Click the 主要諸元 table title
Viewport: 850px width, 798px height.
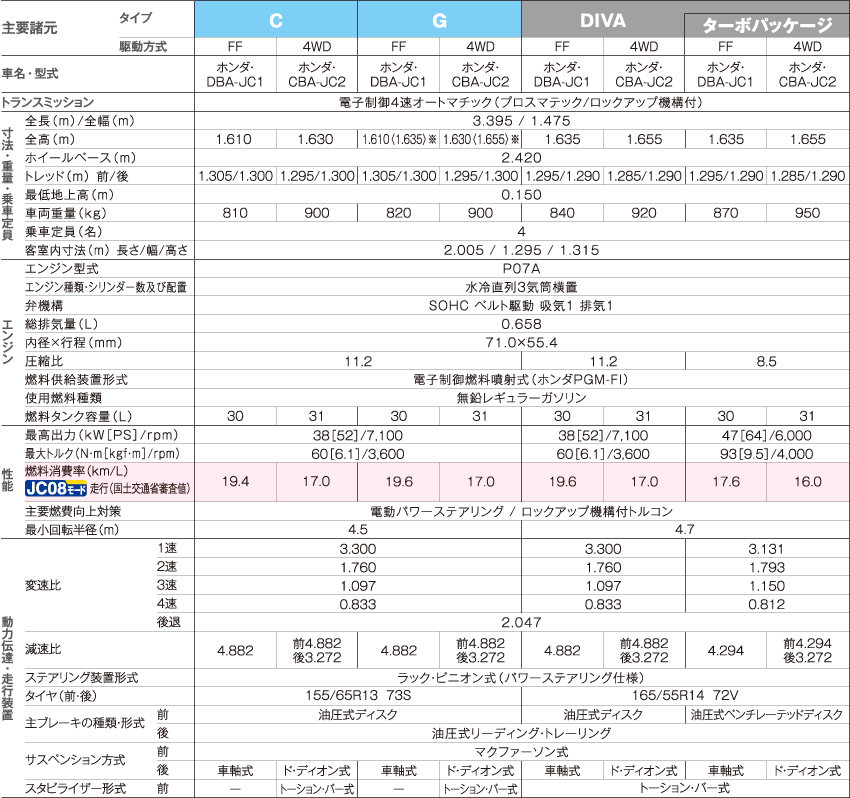pos(30,27)
